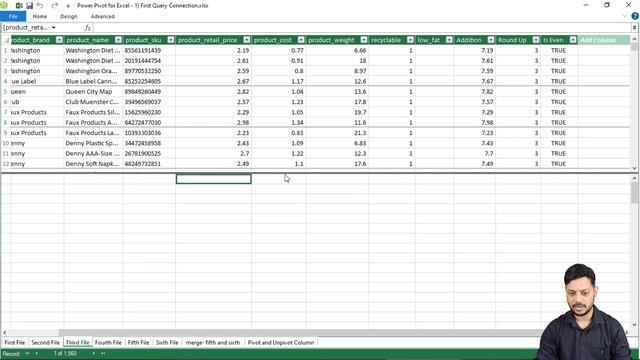
Task: Open Is Even column filter dropdown
Action: (573, 40)
